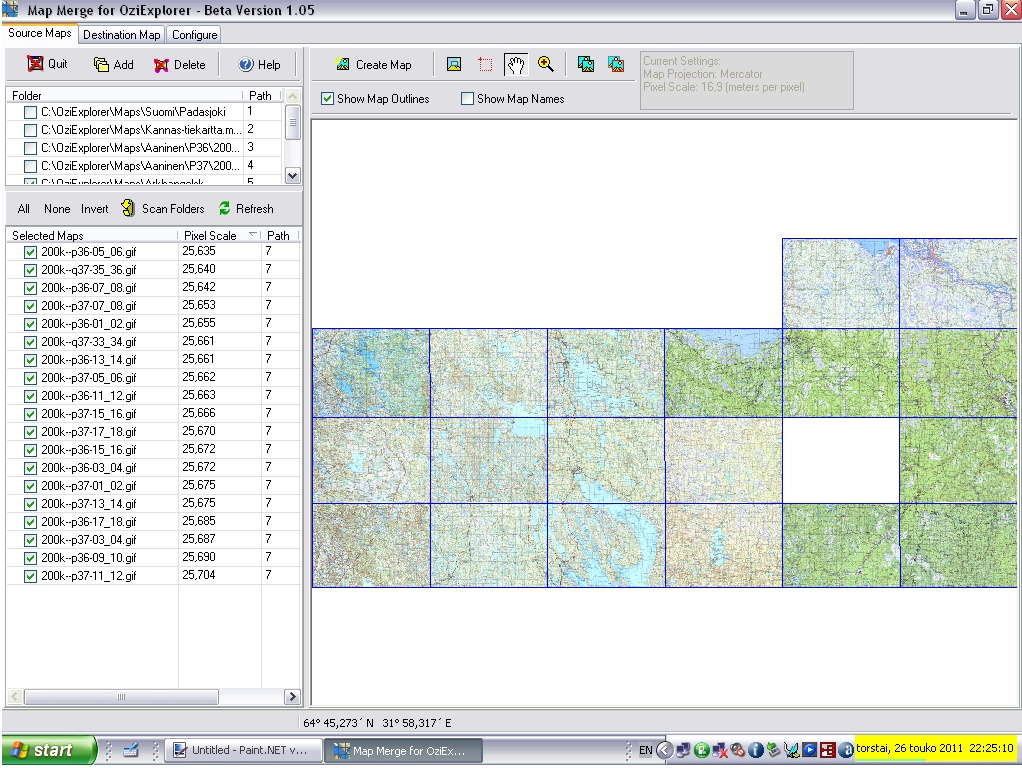This screenshot has height=768, width=1022.
Task: Uncheck the 200k--p36-05_06.gif map
Action: pyautogui.click(x=30, y=252)
